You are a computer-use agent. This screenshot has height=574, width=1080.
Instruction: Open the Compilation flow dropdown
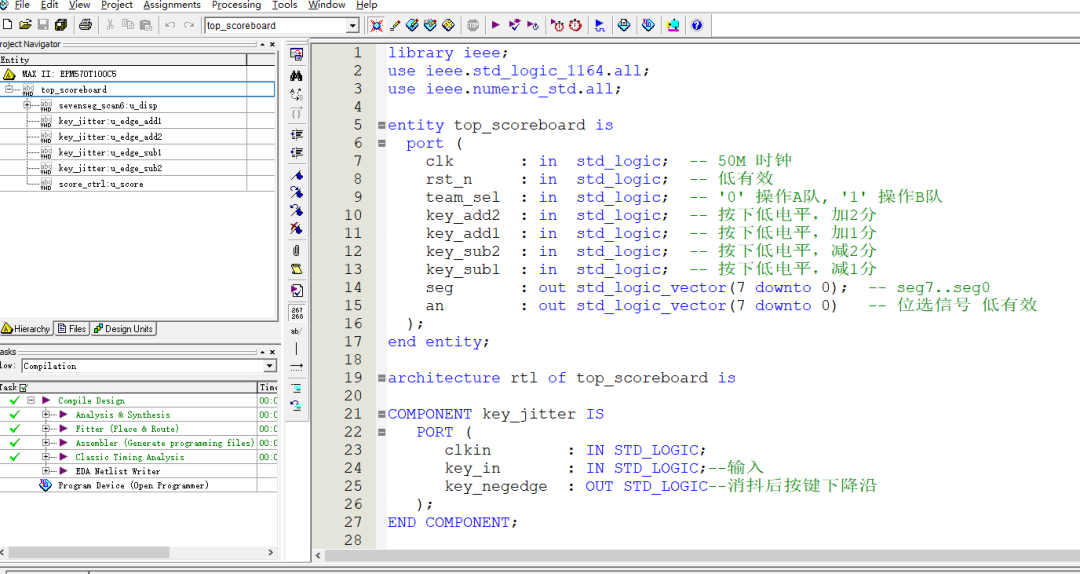270,366
